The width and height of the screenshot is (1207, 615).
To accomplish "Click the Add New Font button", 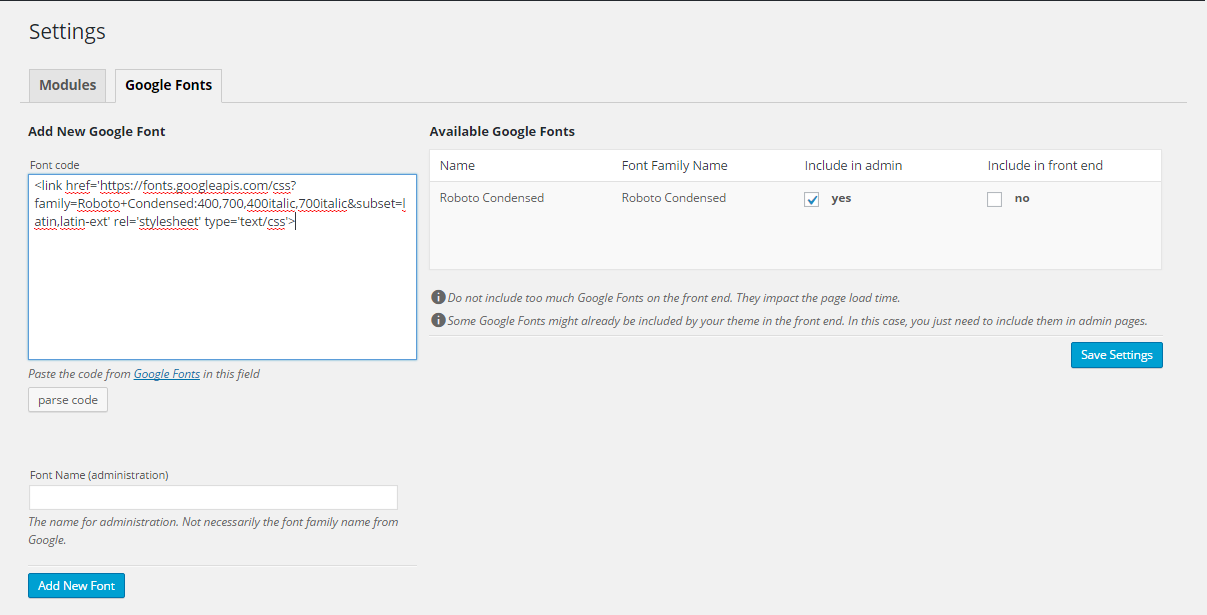I will pos(76,585).
